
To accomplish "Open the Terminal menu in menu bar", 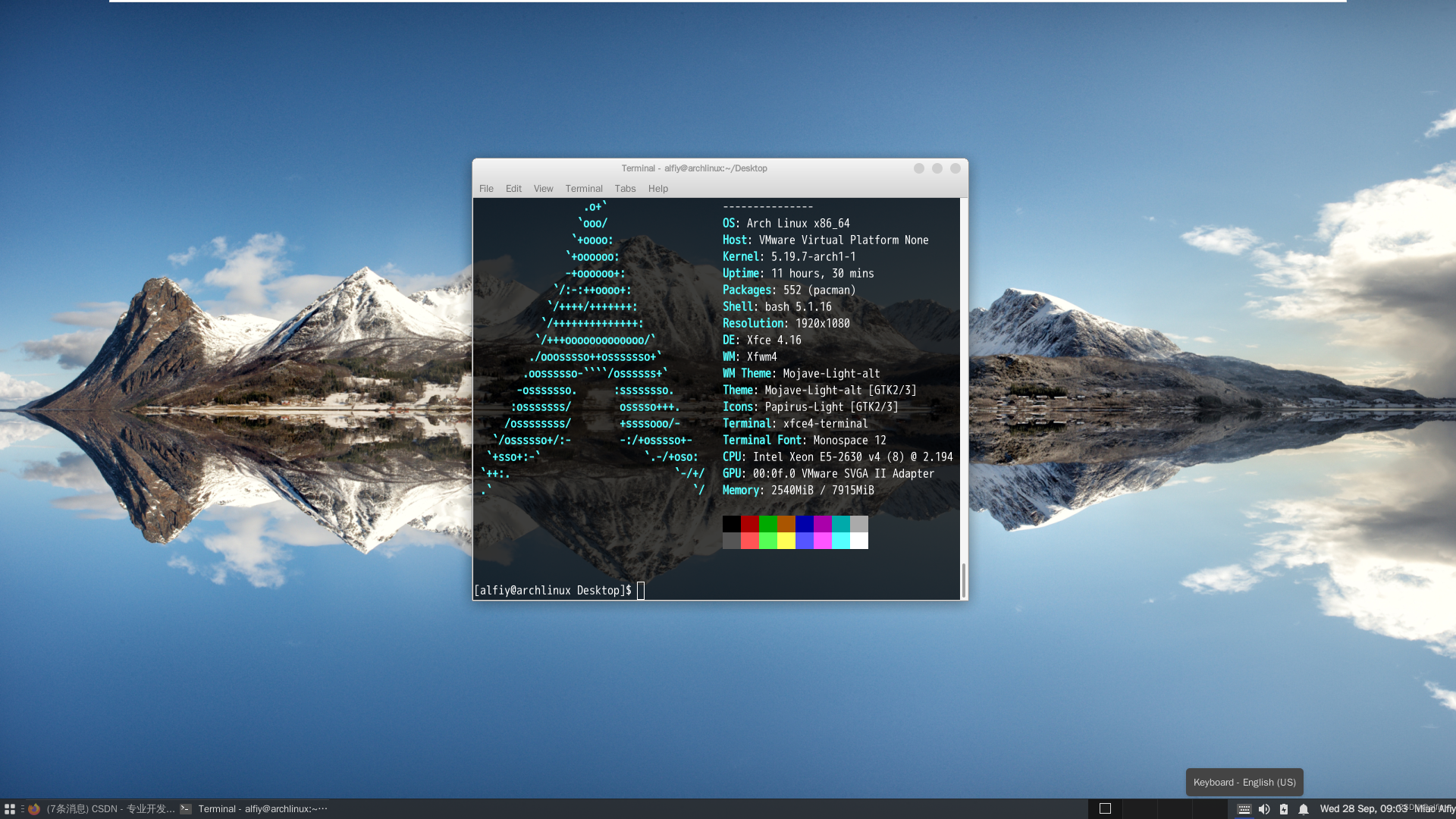I will click(583, 188).
